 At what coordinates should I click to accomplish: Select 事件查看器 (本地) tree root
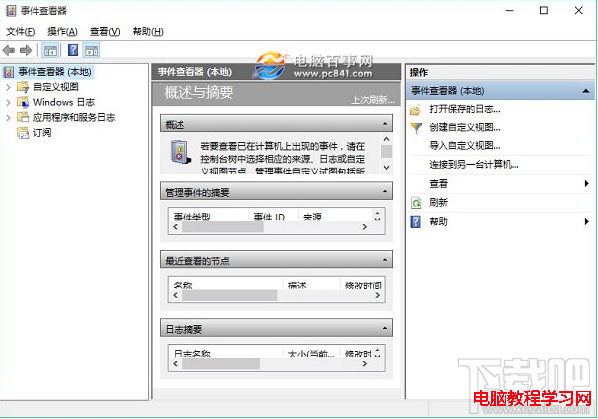pyautogui.click(x=55, y=72)
